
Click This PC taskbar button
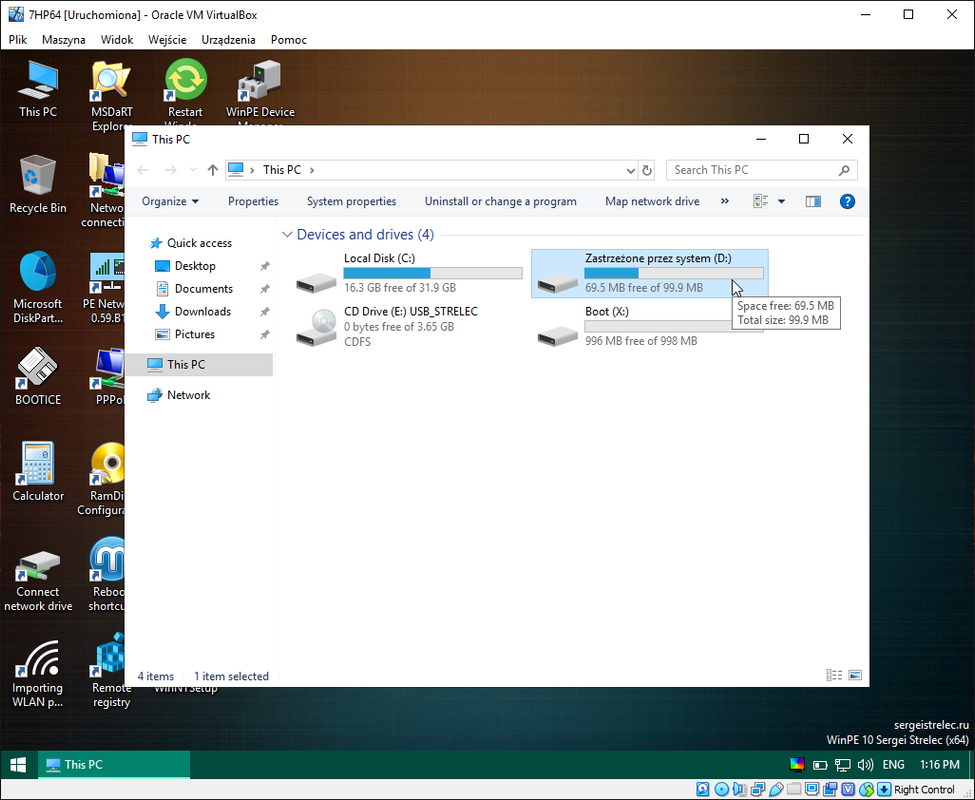pos(114,765)
